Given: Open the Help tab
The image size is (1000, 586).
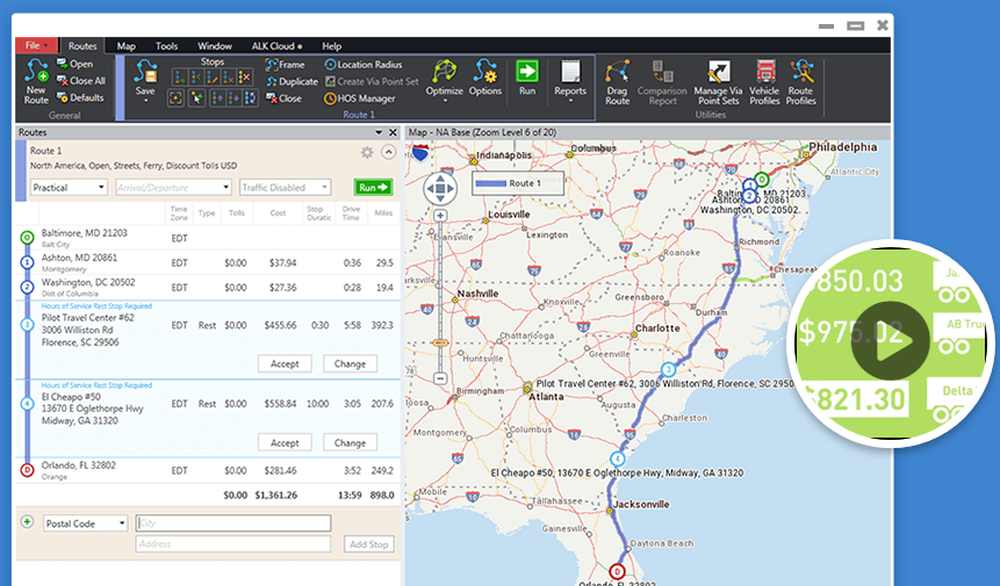Looking at the screenshot, I should pos(332,46).
